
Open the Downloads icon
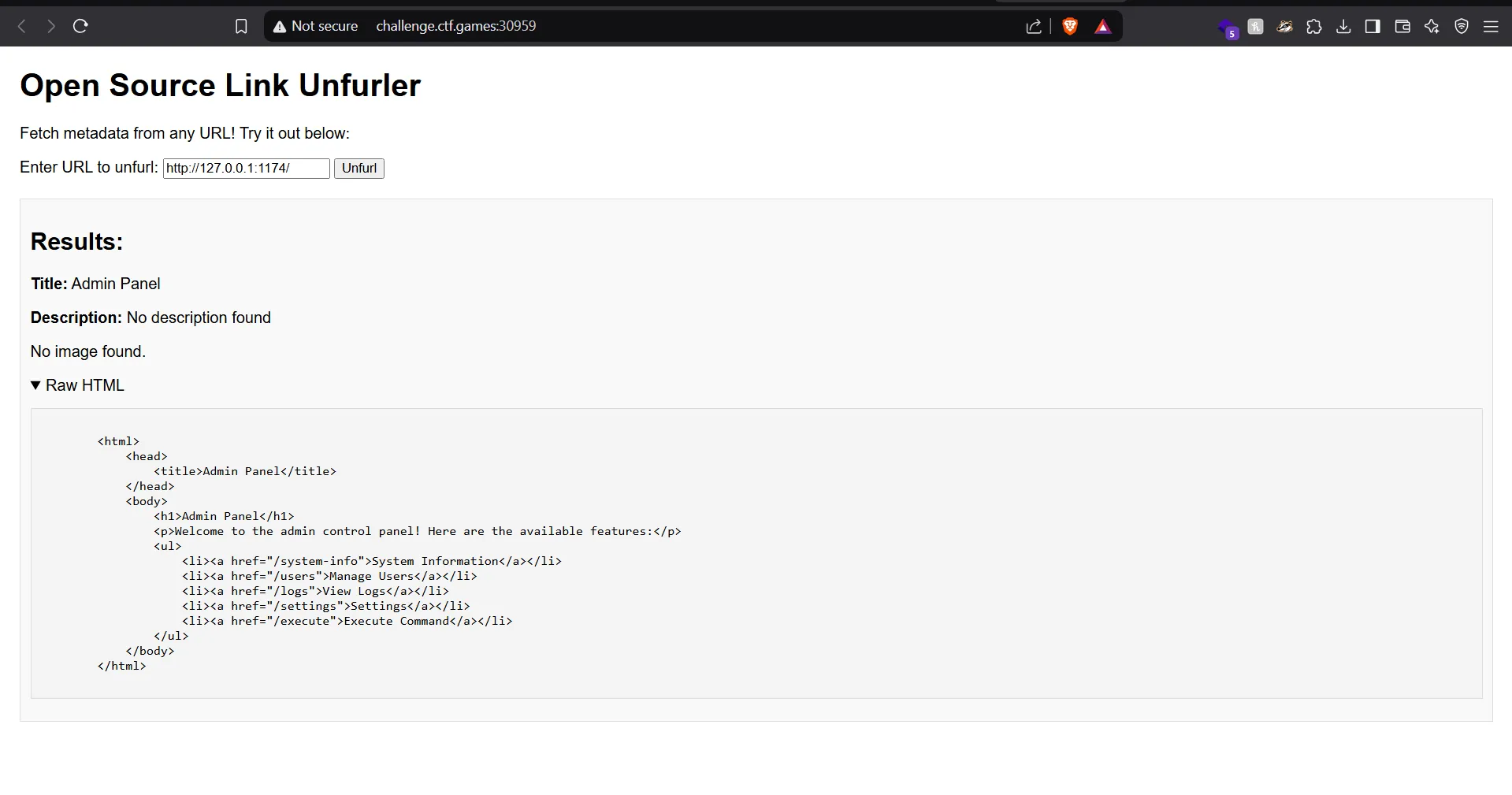click(x=1343, y=27)
